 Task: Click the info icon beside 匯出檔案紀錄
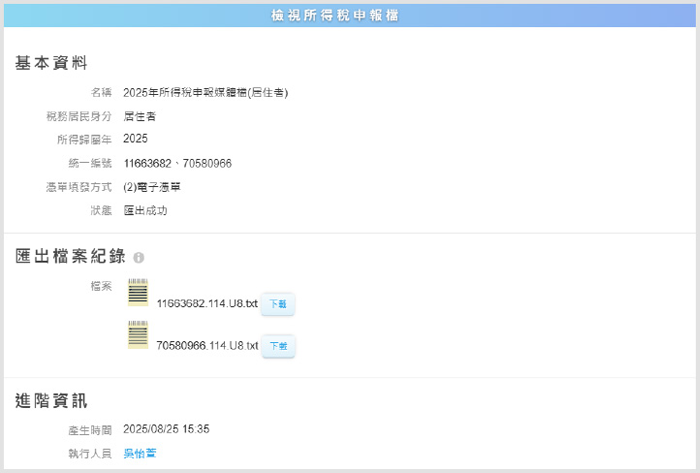pyautogui.click(x=138, y=258)
